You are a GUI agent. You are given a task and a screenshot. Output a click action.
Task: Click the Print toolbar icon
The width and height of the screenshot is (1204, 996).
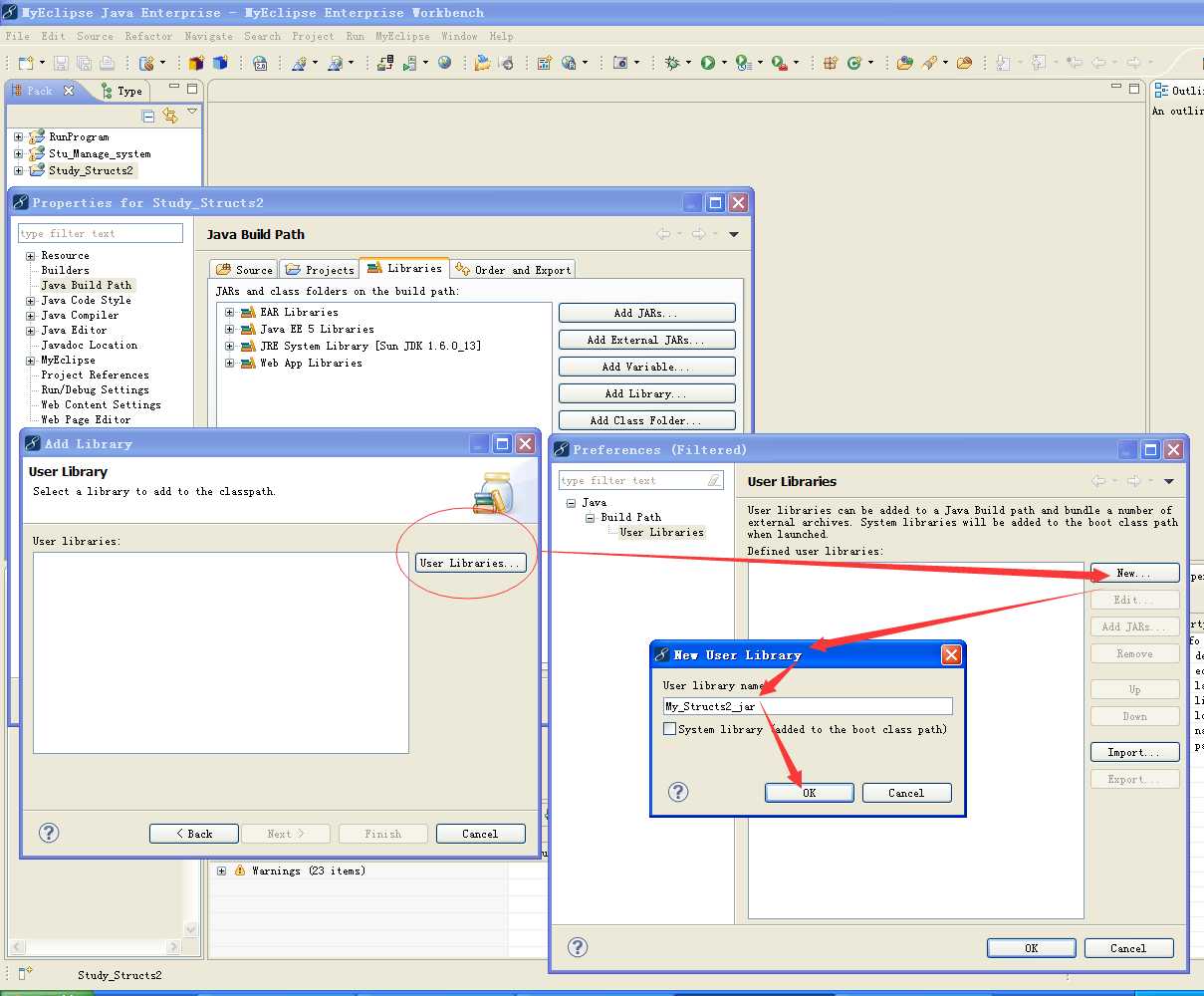[107, 63]
